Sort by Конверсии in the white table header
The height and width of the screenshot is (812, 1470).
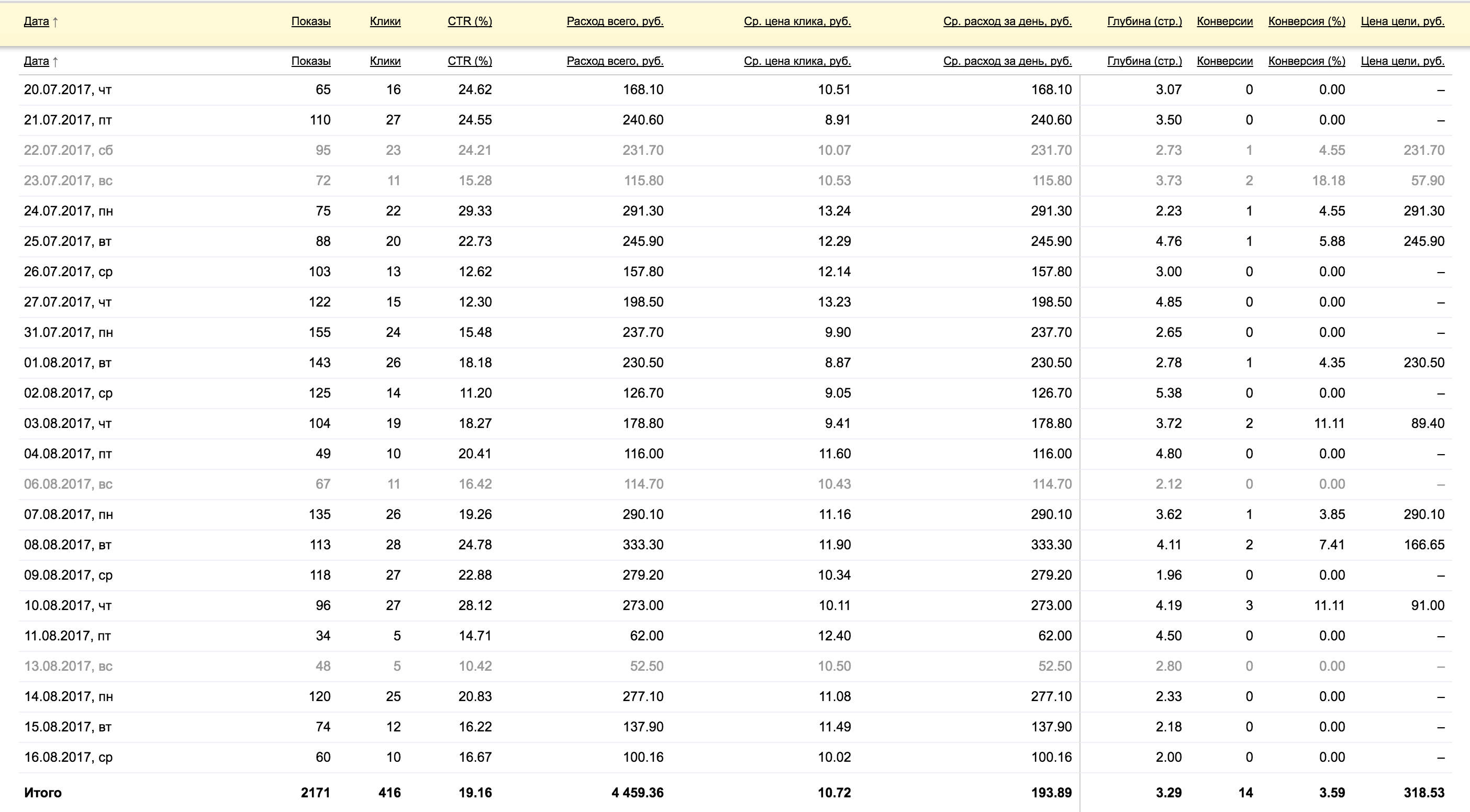[x=1224, y=61]
